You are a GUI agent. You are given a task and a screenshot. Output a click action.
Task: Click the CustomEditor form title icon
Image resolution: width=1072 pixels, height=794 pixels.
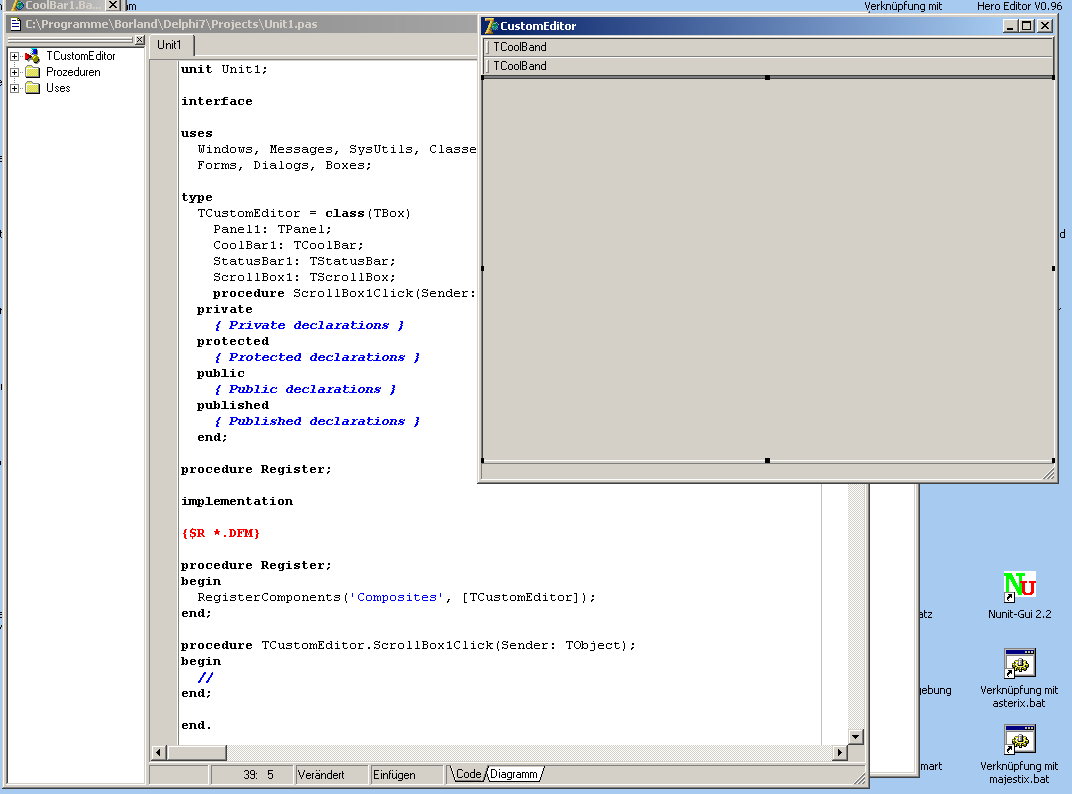[x=491, y=26]
